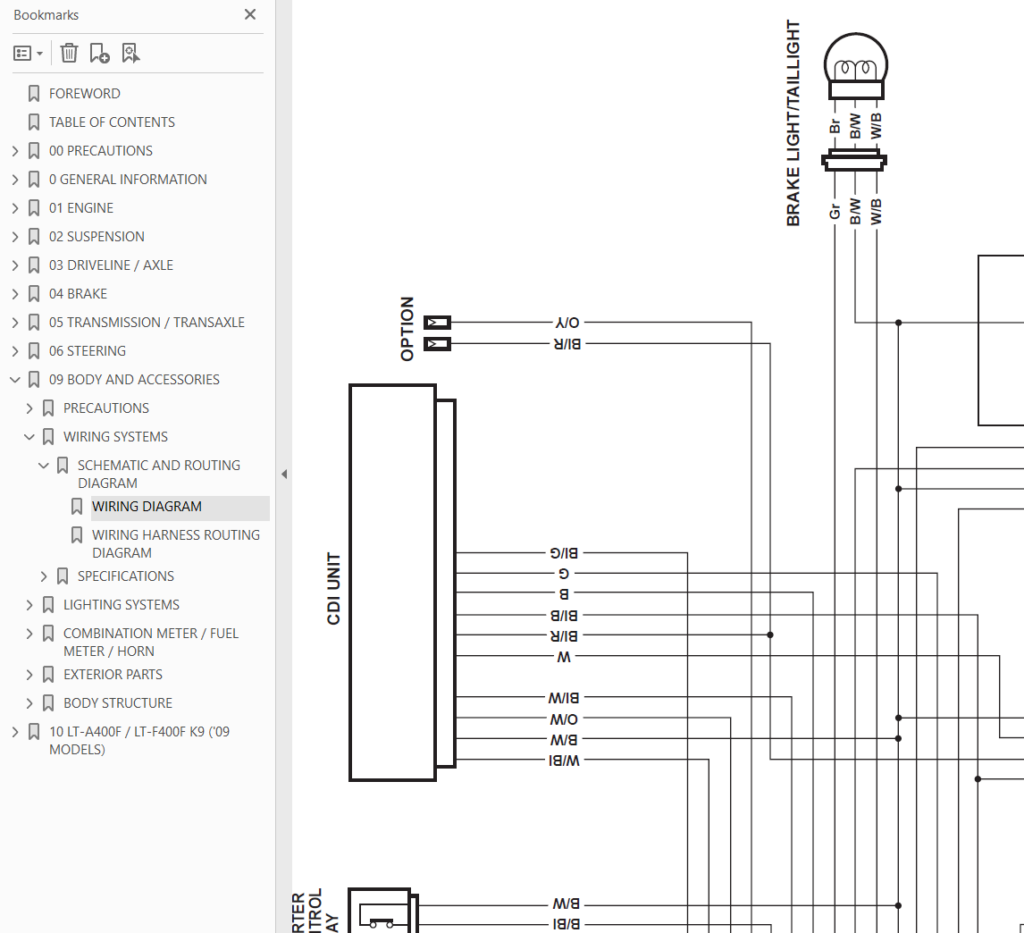Add a new bookmark

pyautogui.click(x=99, y=53)
